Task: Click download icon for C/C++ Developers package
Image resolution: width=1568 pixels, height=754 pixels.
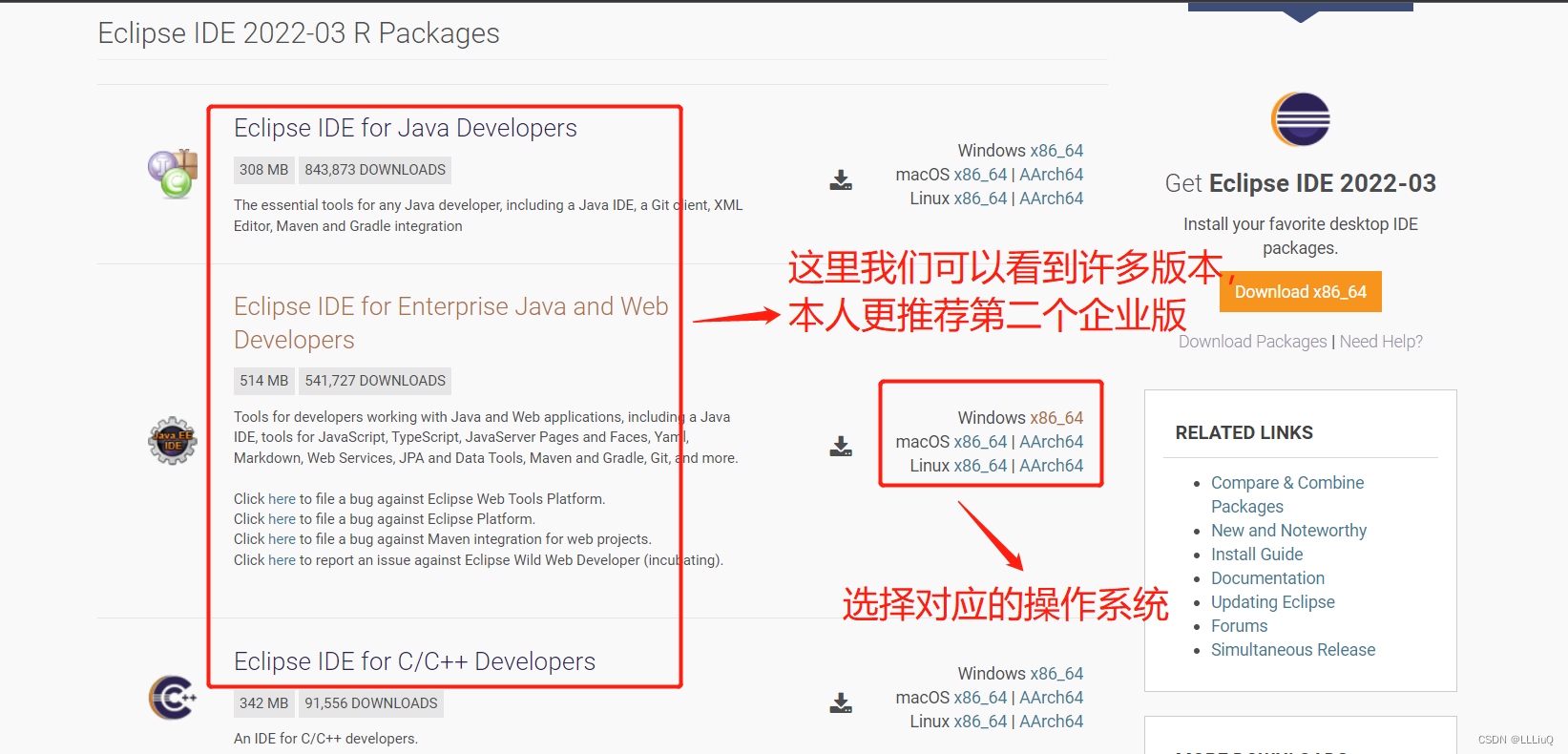Action: click(x=841, y=702)
